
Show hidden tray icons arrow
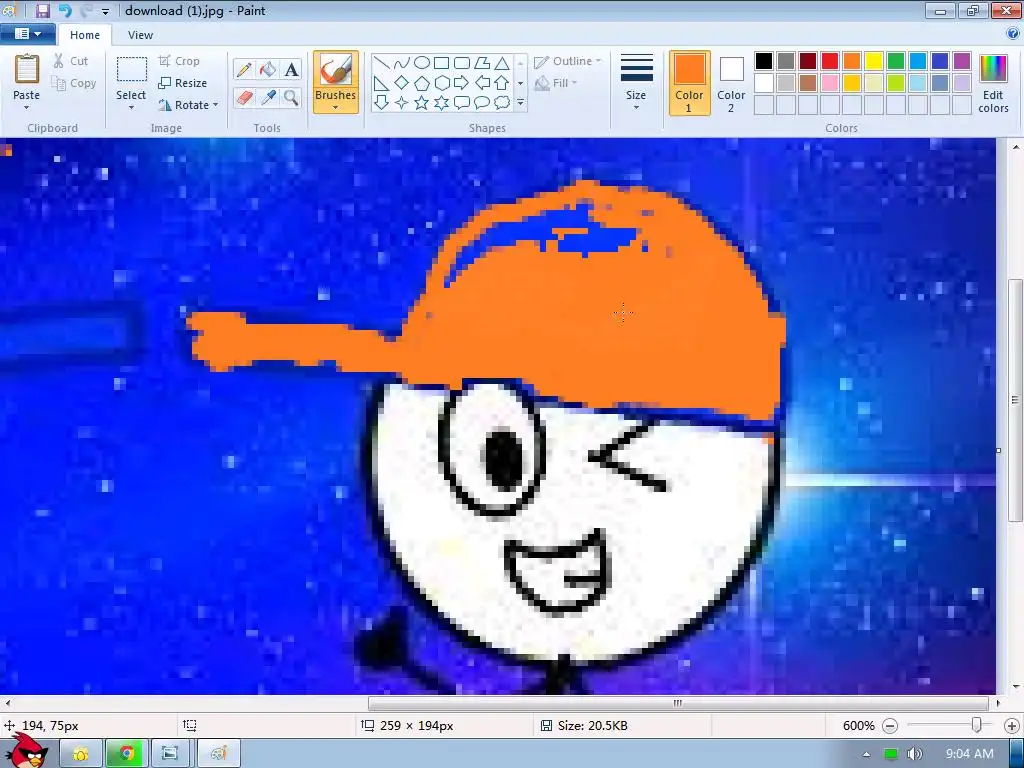[866, 754]
